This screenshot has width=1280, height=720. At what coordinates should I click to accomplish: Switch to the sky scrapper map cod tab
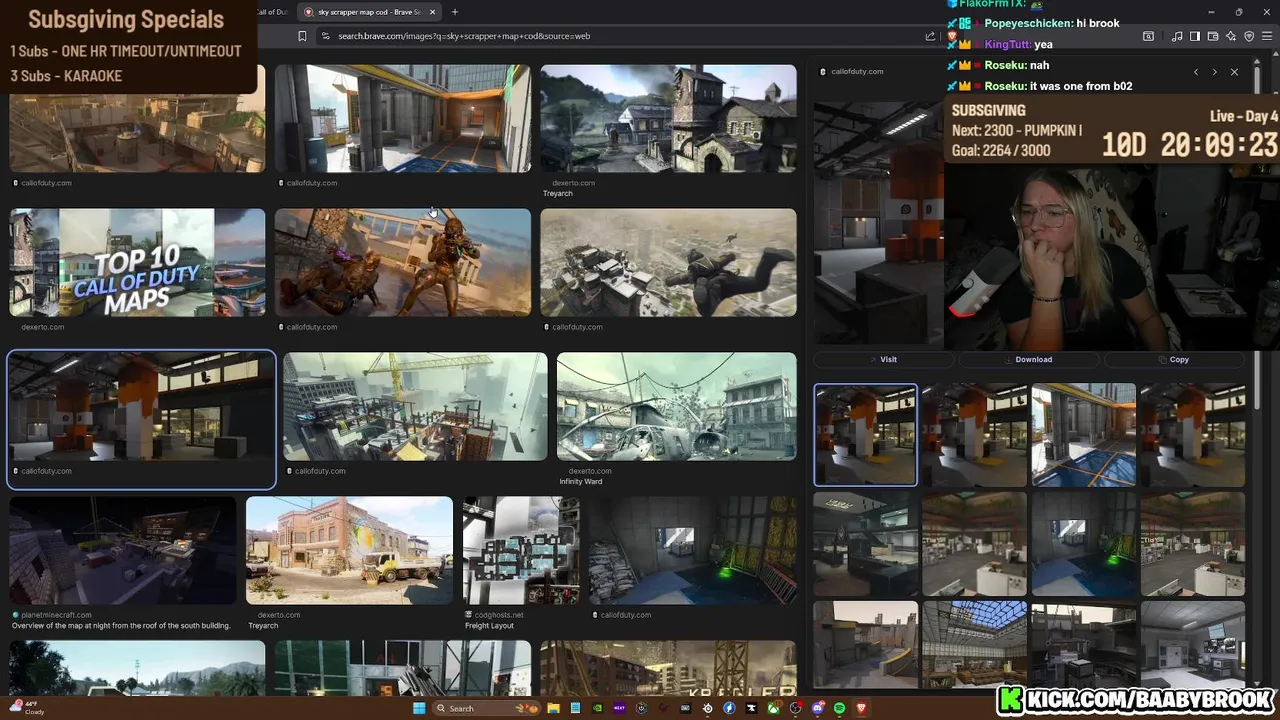point(369,12)
